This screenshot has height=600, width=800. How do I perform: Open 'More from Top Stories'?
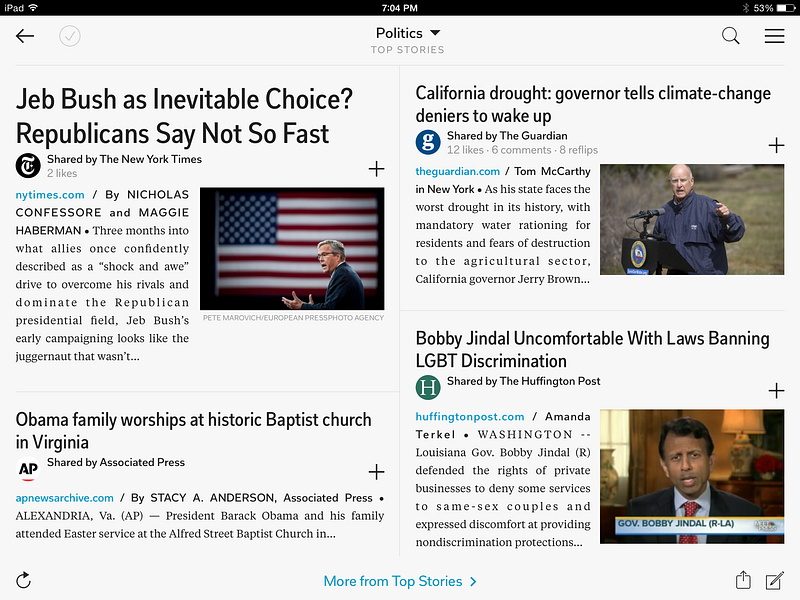pyautogui.click(x=400, y=581)
